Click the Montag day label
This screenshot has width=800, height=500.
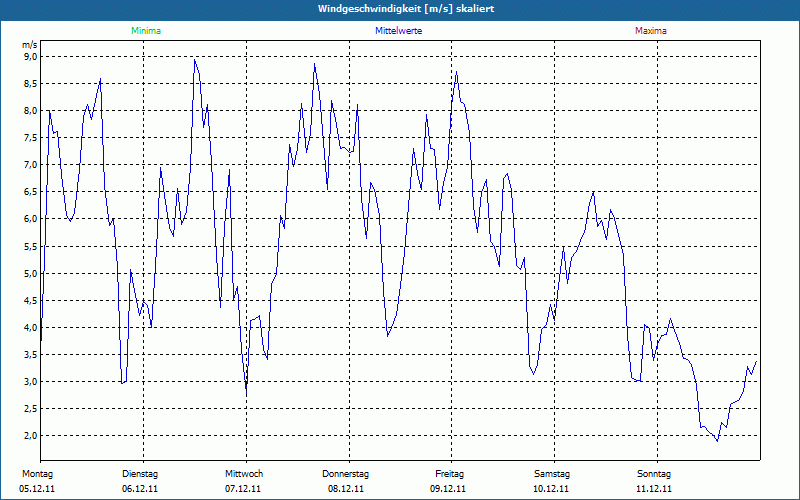37,474
